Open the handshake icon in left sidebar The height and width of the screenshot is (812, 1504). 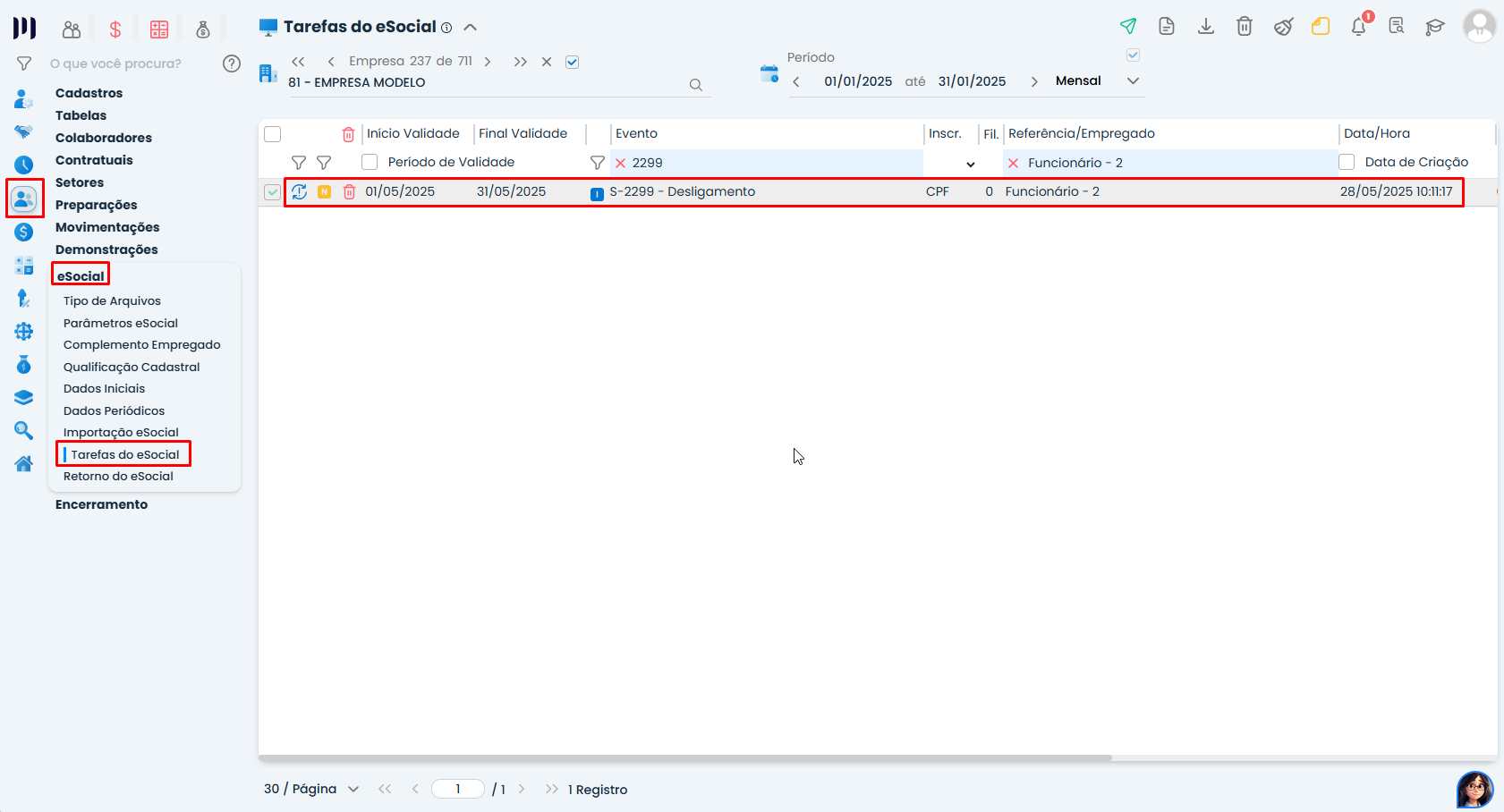click(24, 131)
